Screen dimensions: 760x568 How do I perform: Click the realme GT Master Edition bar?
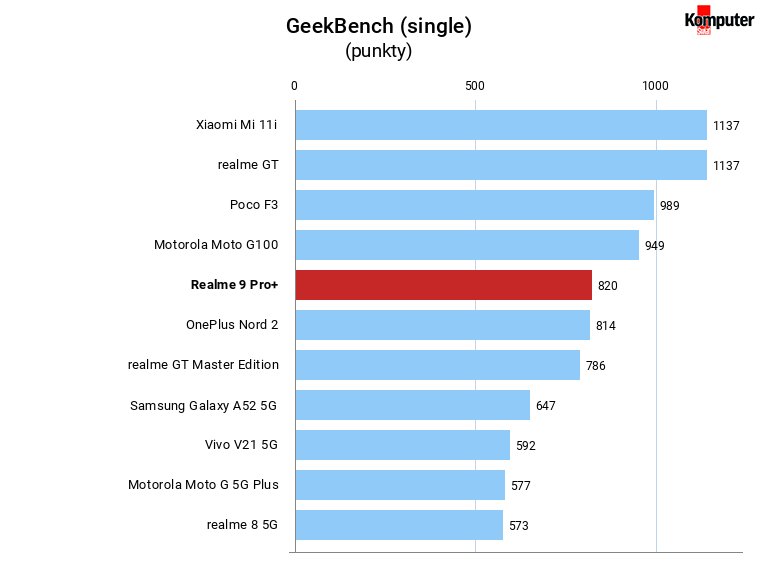coord(438,365)
